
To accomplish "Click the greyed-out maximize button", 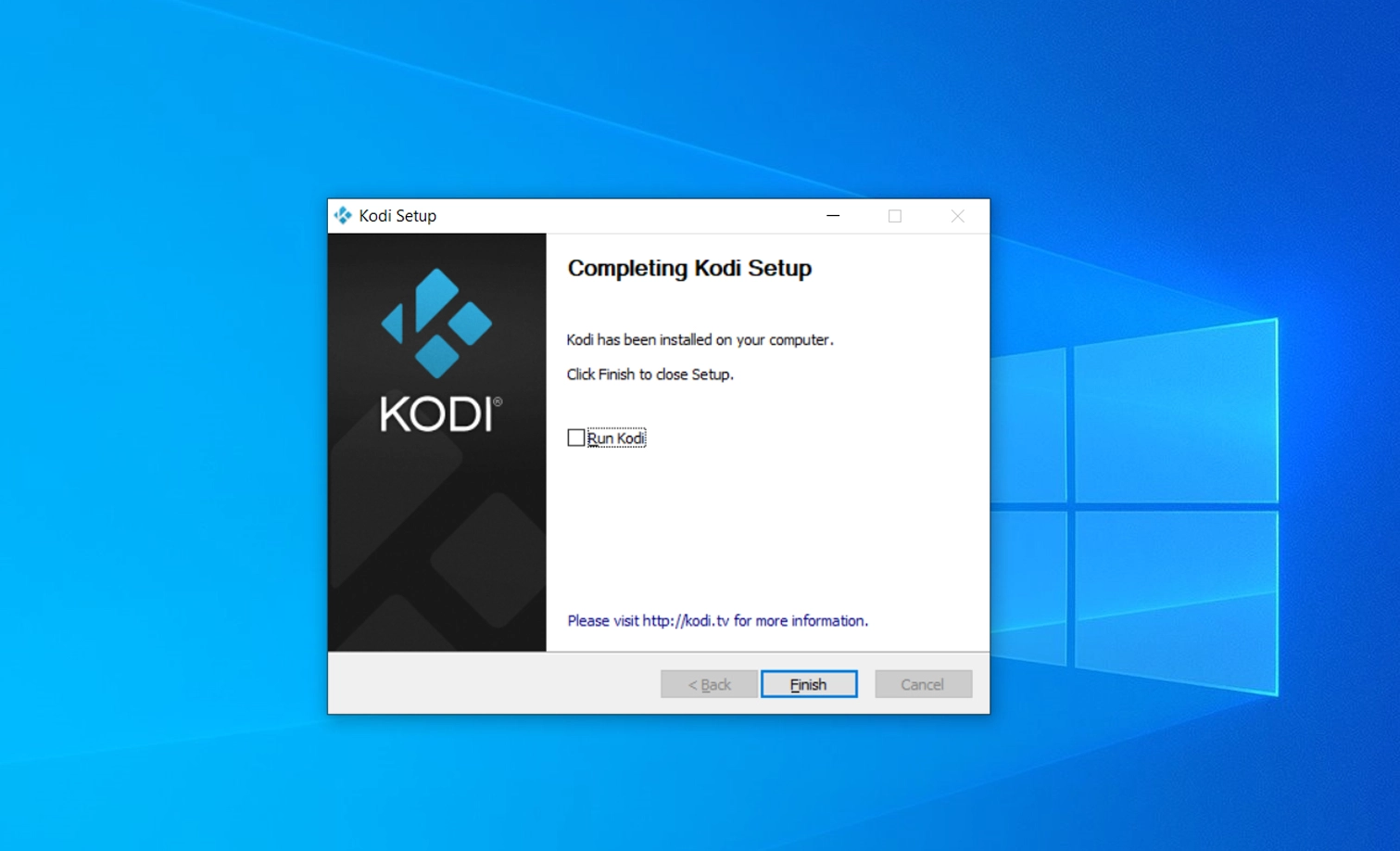I will point(895,216).
